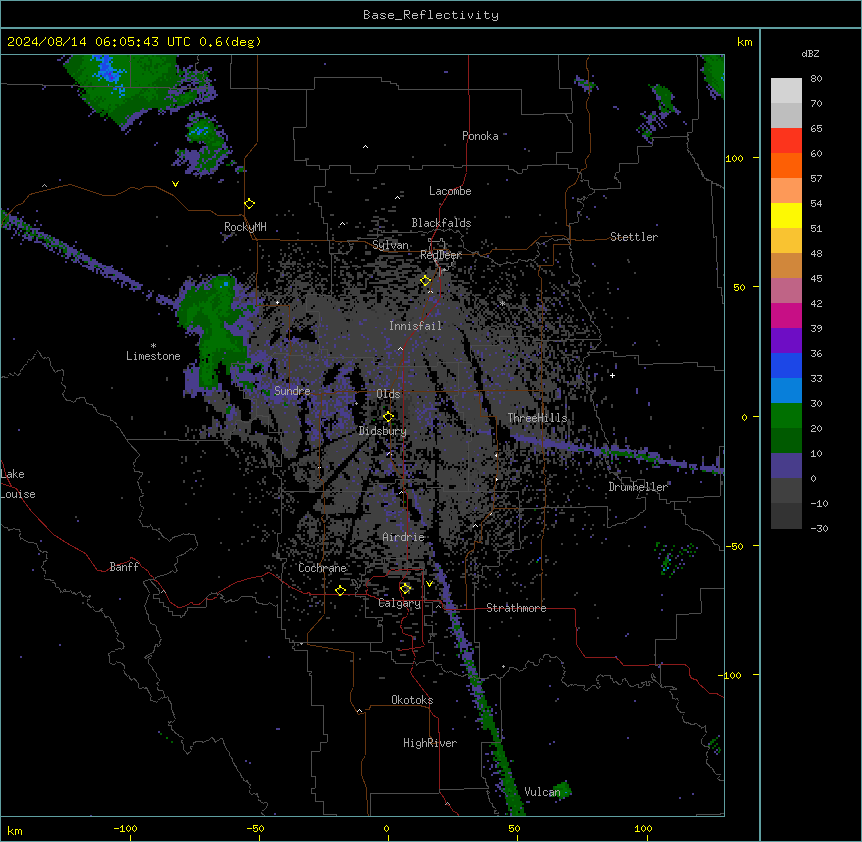Click the Banff label

(x=124, y=567)
